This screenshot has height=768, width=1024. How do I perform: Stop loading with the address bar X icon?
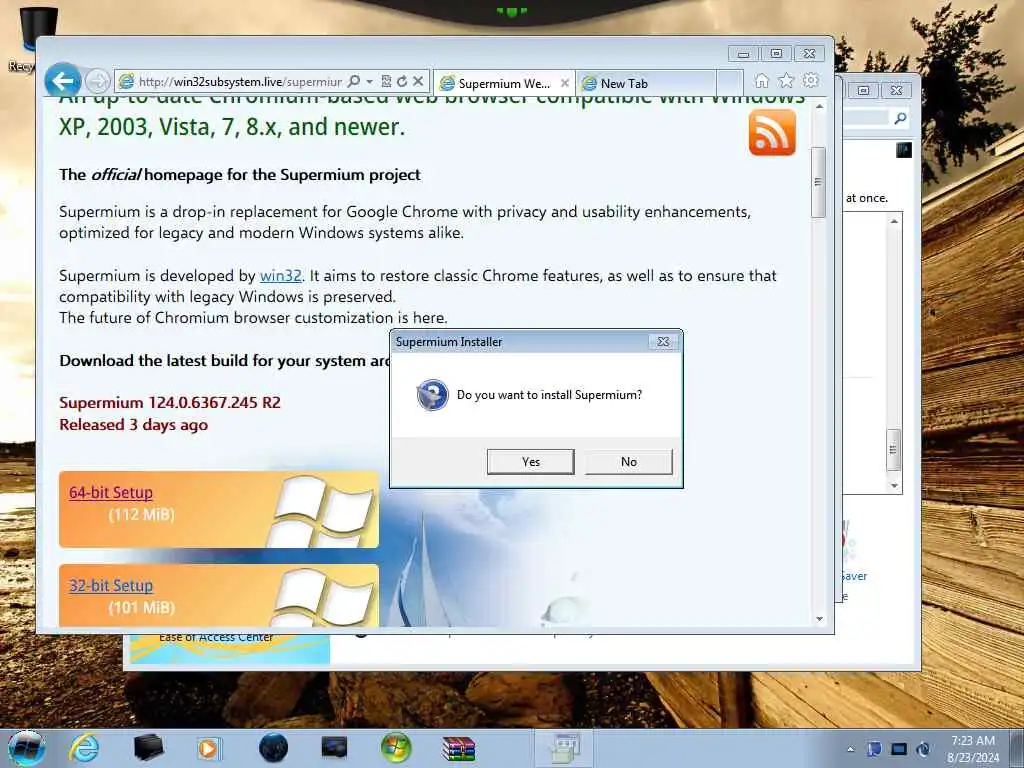click(x=419, y=81)
